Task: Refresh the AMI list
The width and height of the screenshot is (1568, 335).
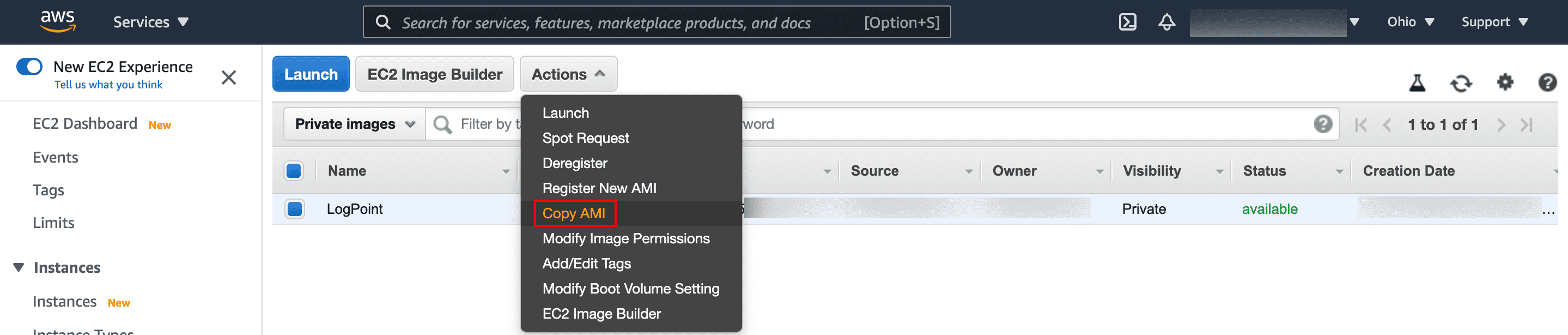Action: click(x=1461, y=82)
